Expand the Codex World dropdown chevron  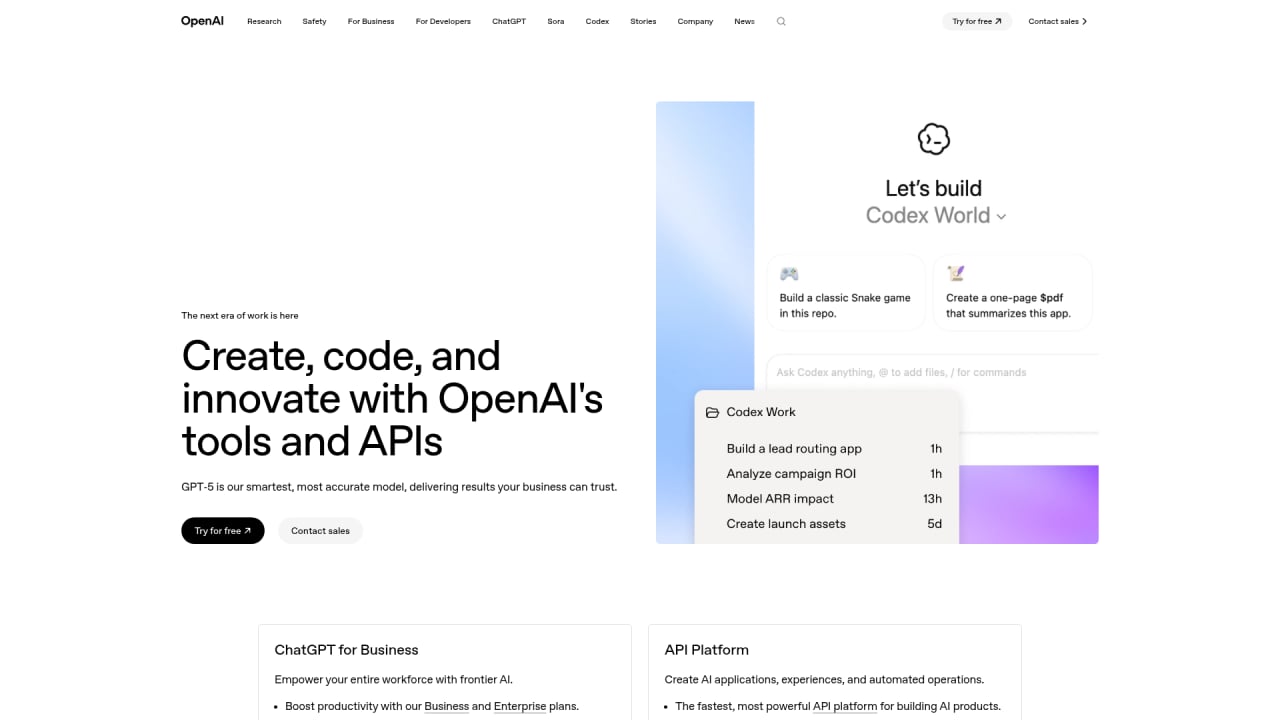point(1001,216)
